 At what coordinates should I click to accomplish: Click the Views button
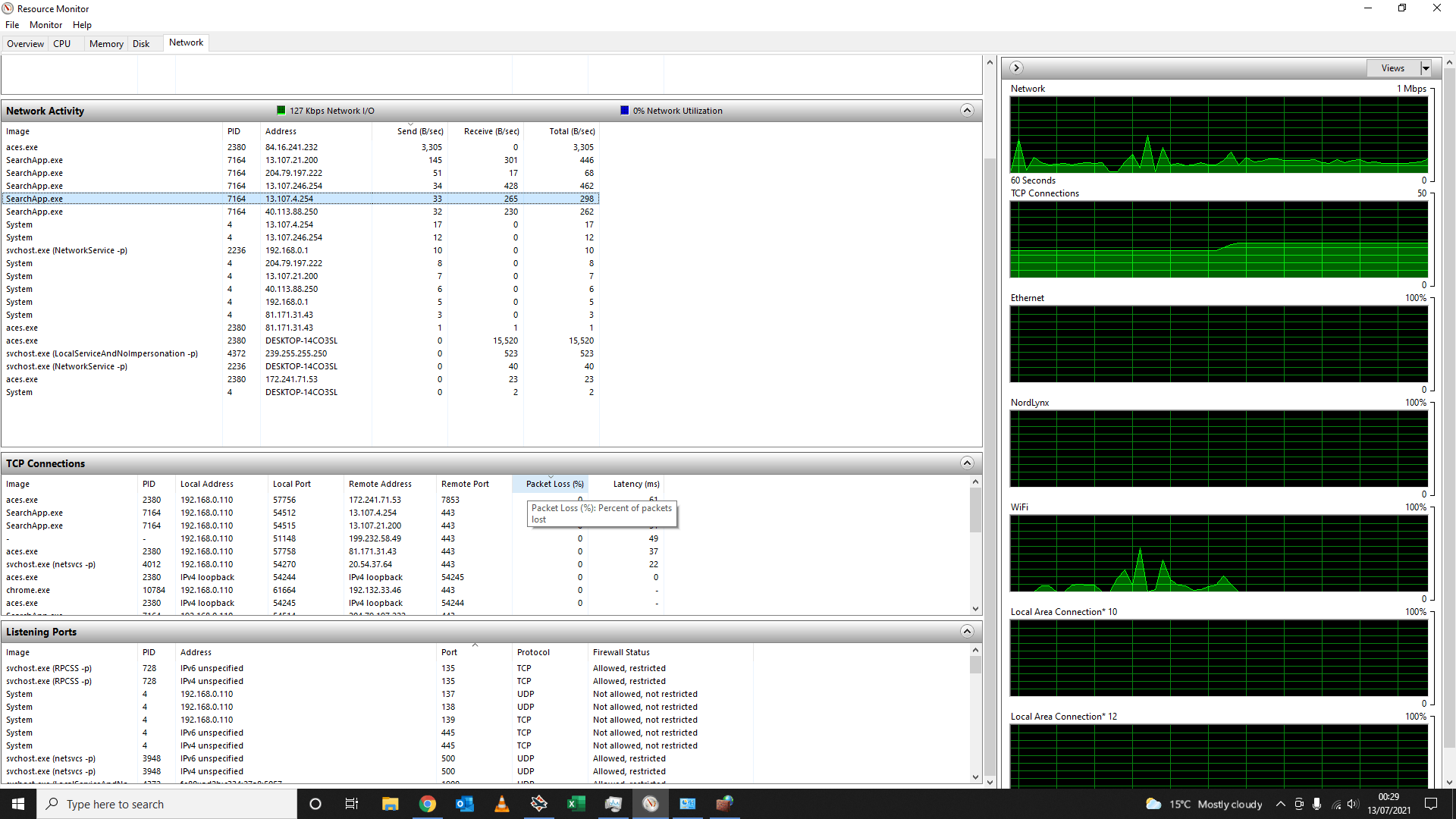(1393, 68)
